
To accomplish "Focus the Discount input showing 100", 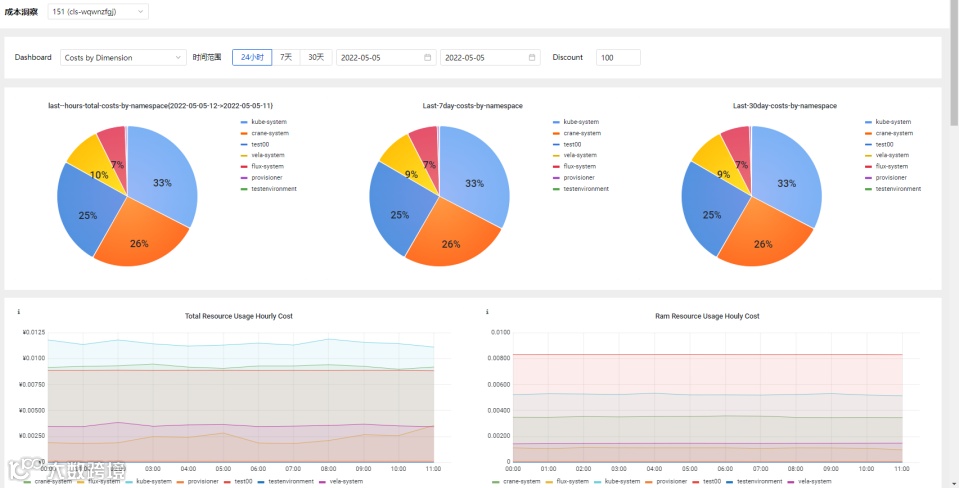I will [x=618, y=57].
